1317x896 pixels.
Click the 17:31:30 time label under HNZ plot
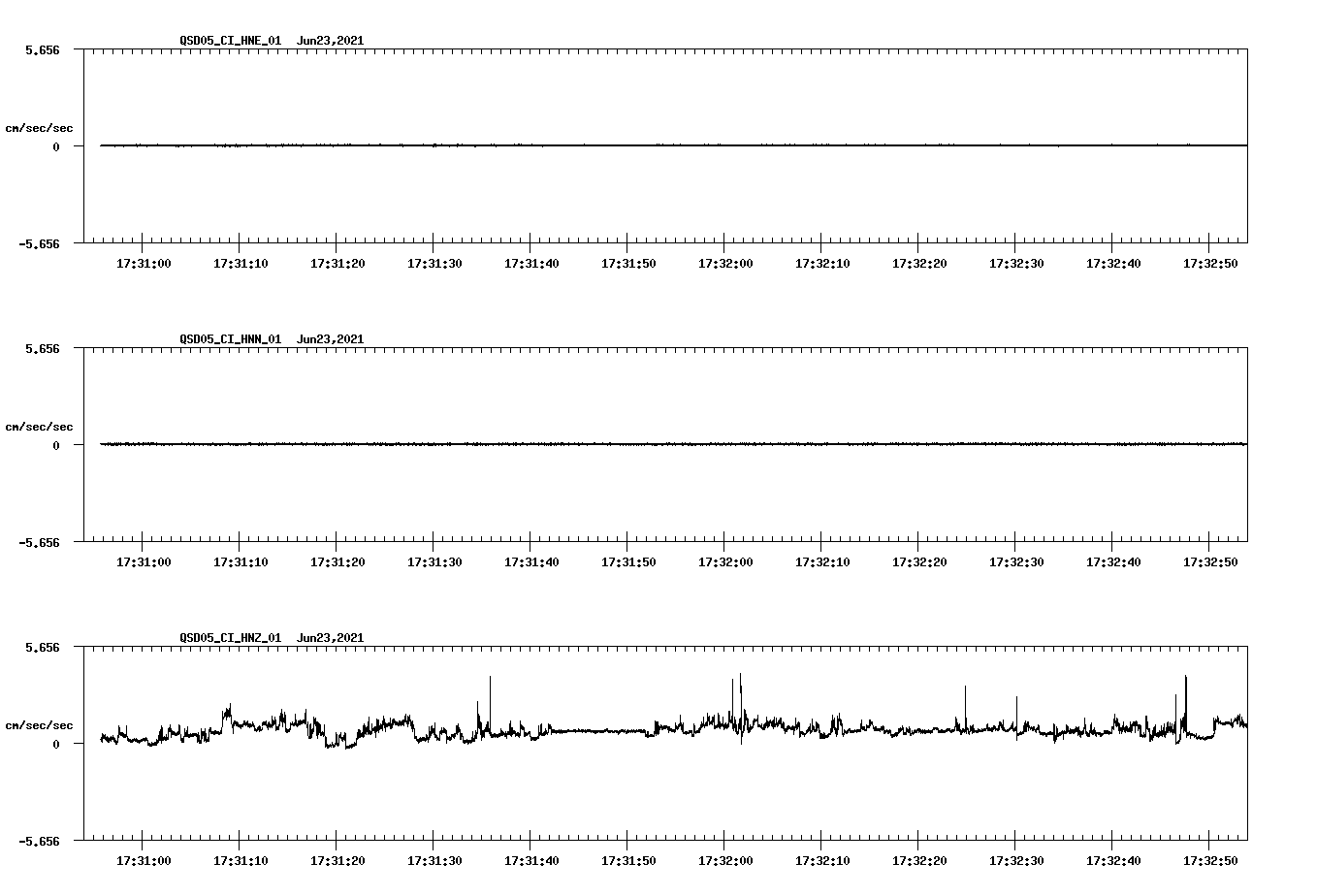point(434,860)
